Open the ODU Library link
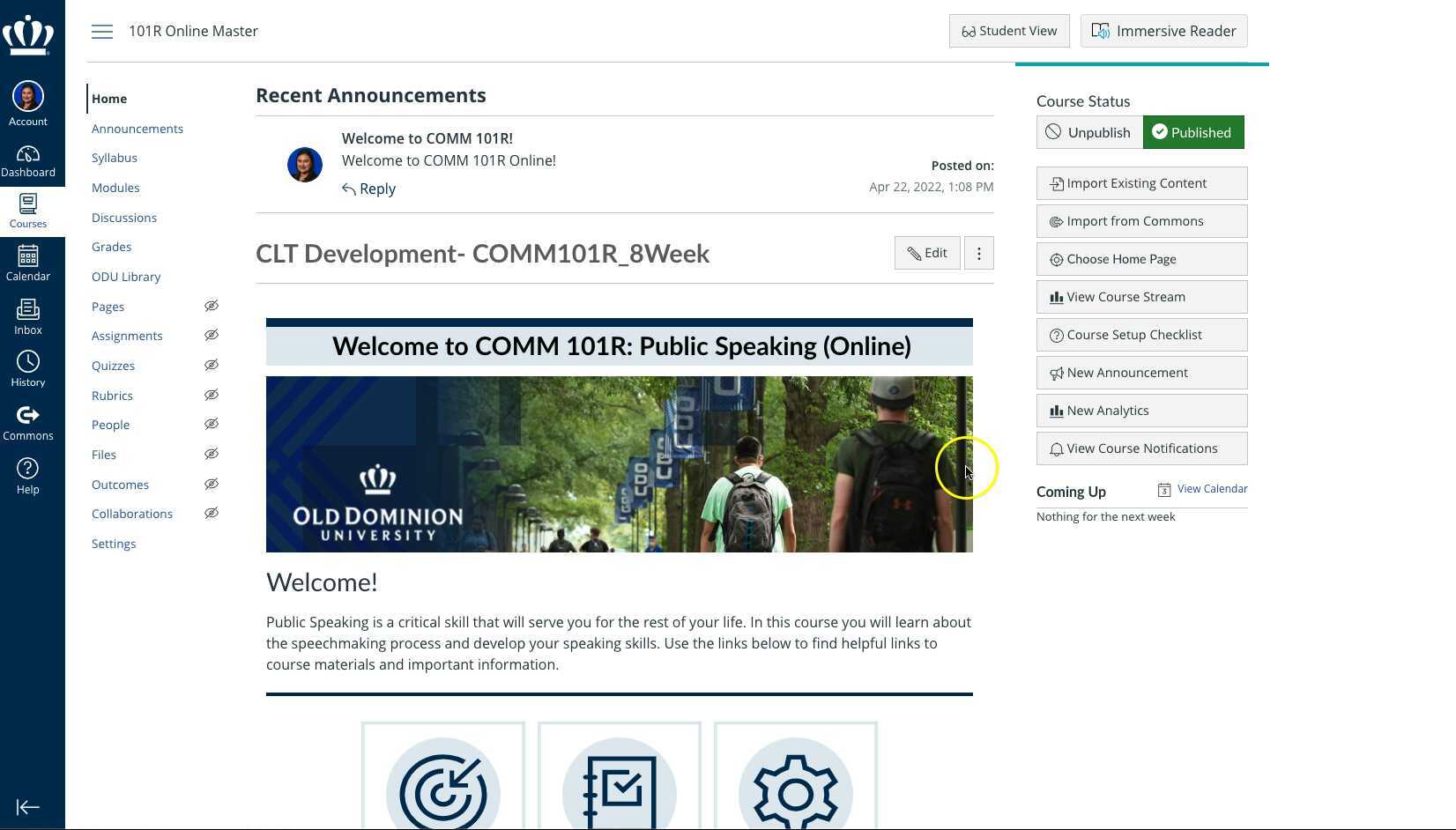This screenshot has height=830, width=1456. click(x=126, y=277)
